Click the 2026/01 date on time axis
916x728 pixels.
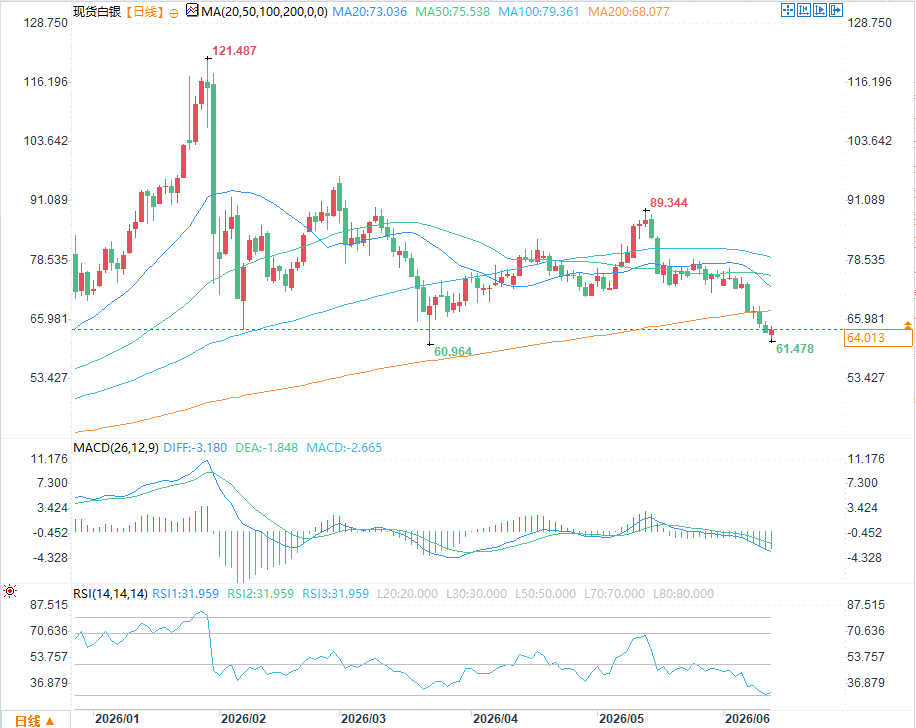(x=117, y=719)
